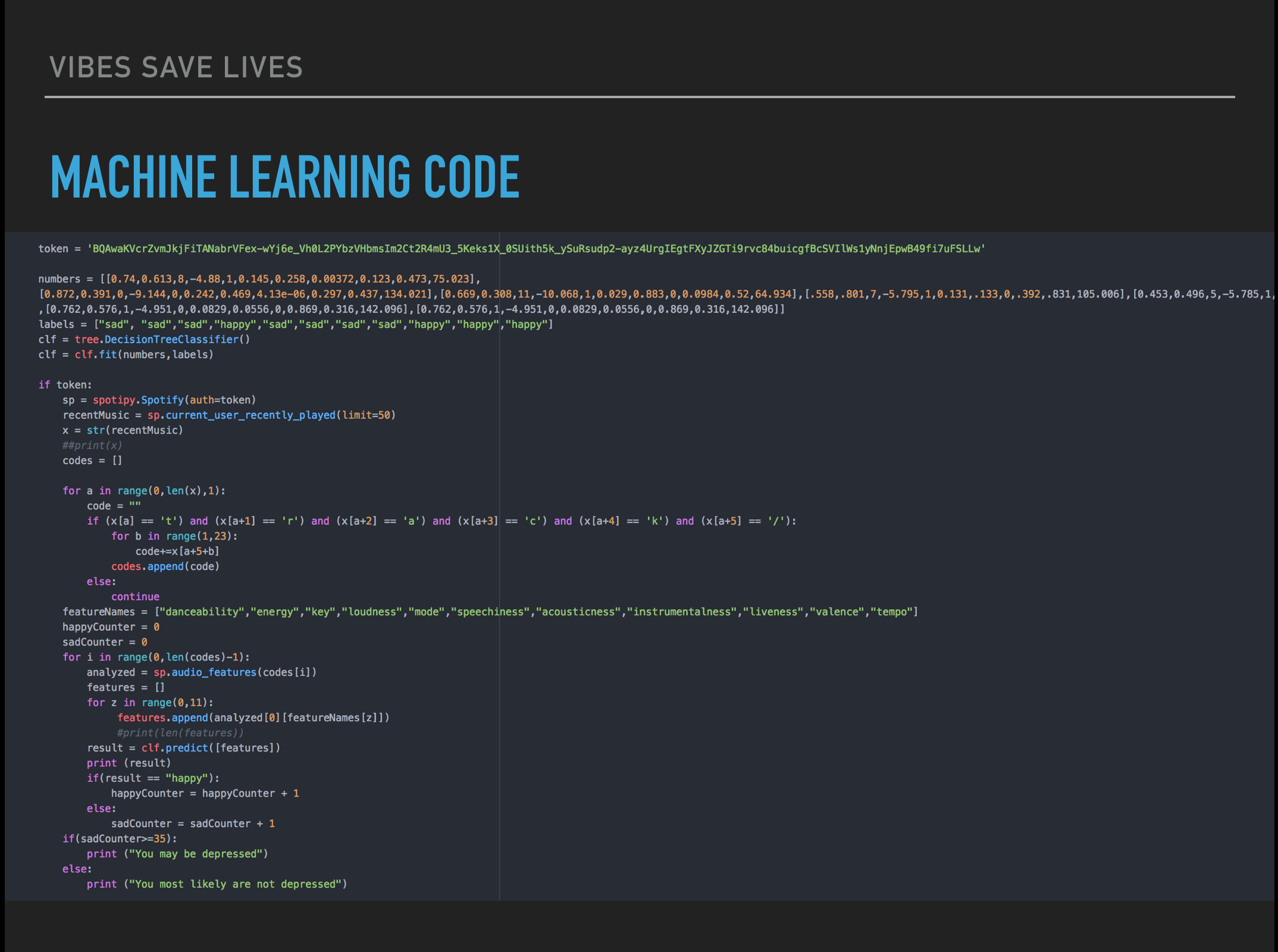Screen dimensions: 1278x952
Task: Click the VIBES SAVE LIVES header text
Action: click(x=176, y=67)
